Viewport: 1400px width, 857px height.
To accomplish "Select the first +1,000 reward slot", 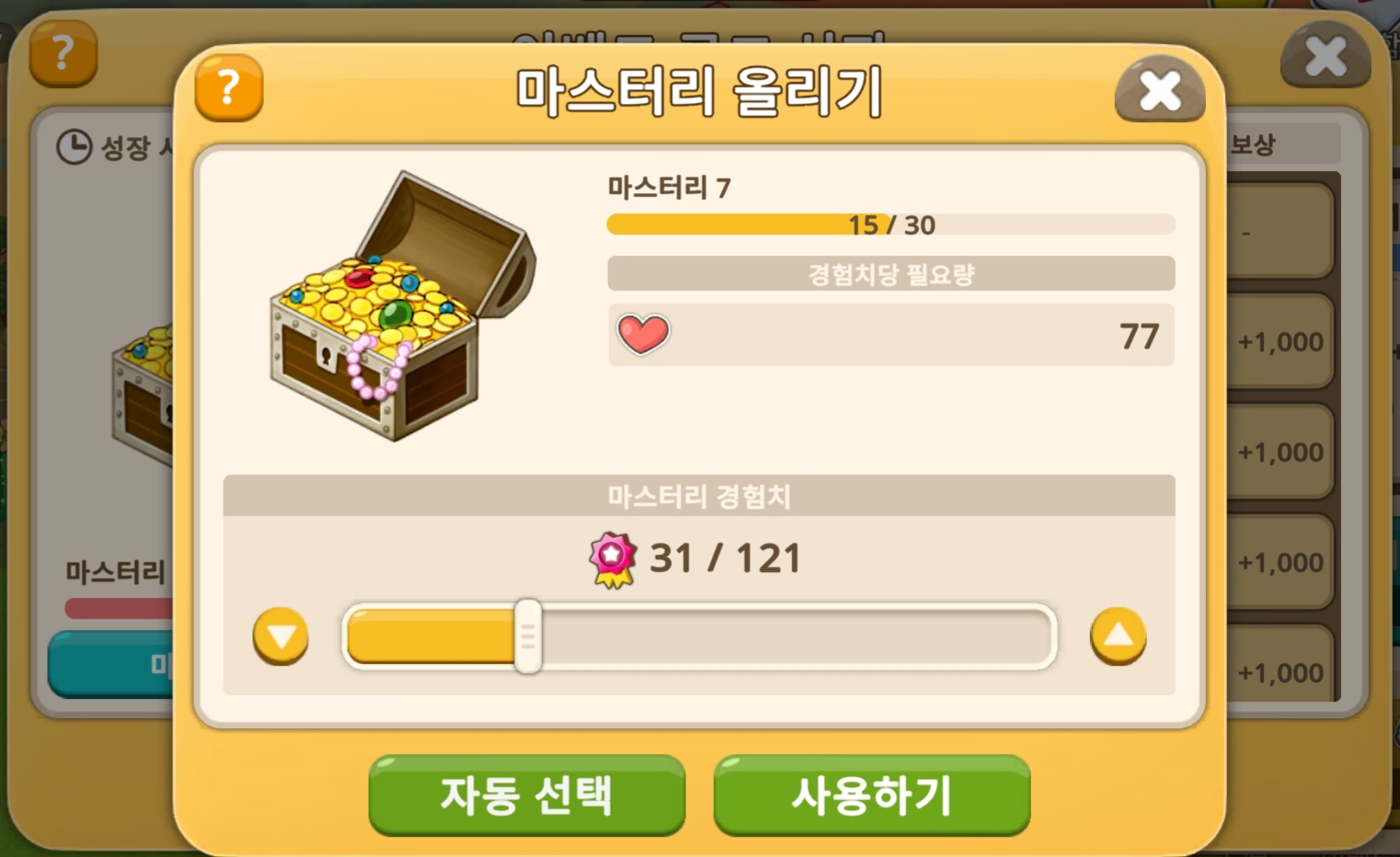I will 1280,342.
